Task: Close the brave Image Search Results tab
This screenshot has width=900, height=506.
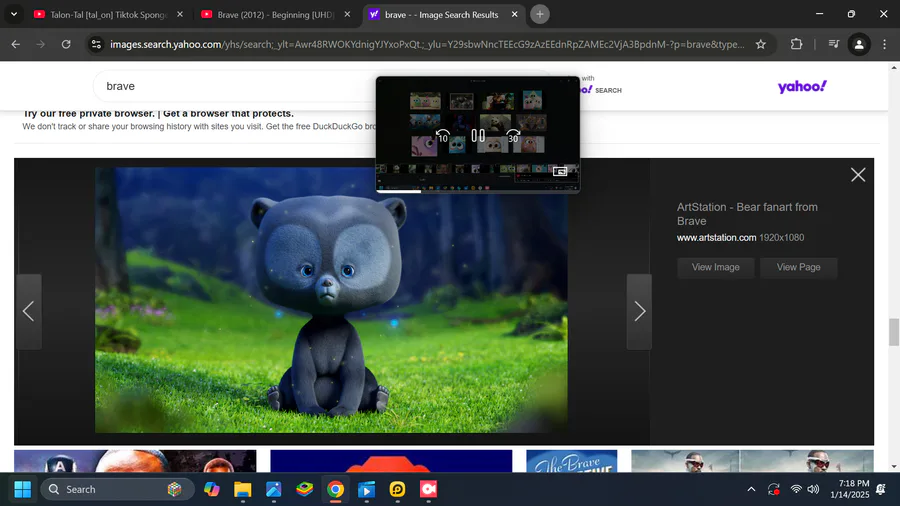Action: (514, 14)
